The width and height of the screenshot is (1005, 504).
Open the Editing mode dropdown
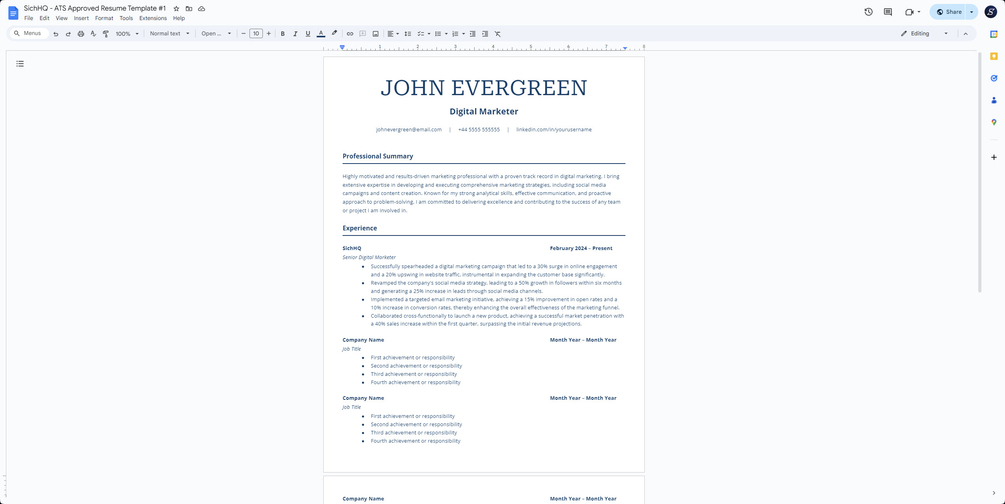[x=924, y=33]
